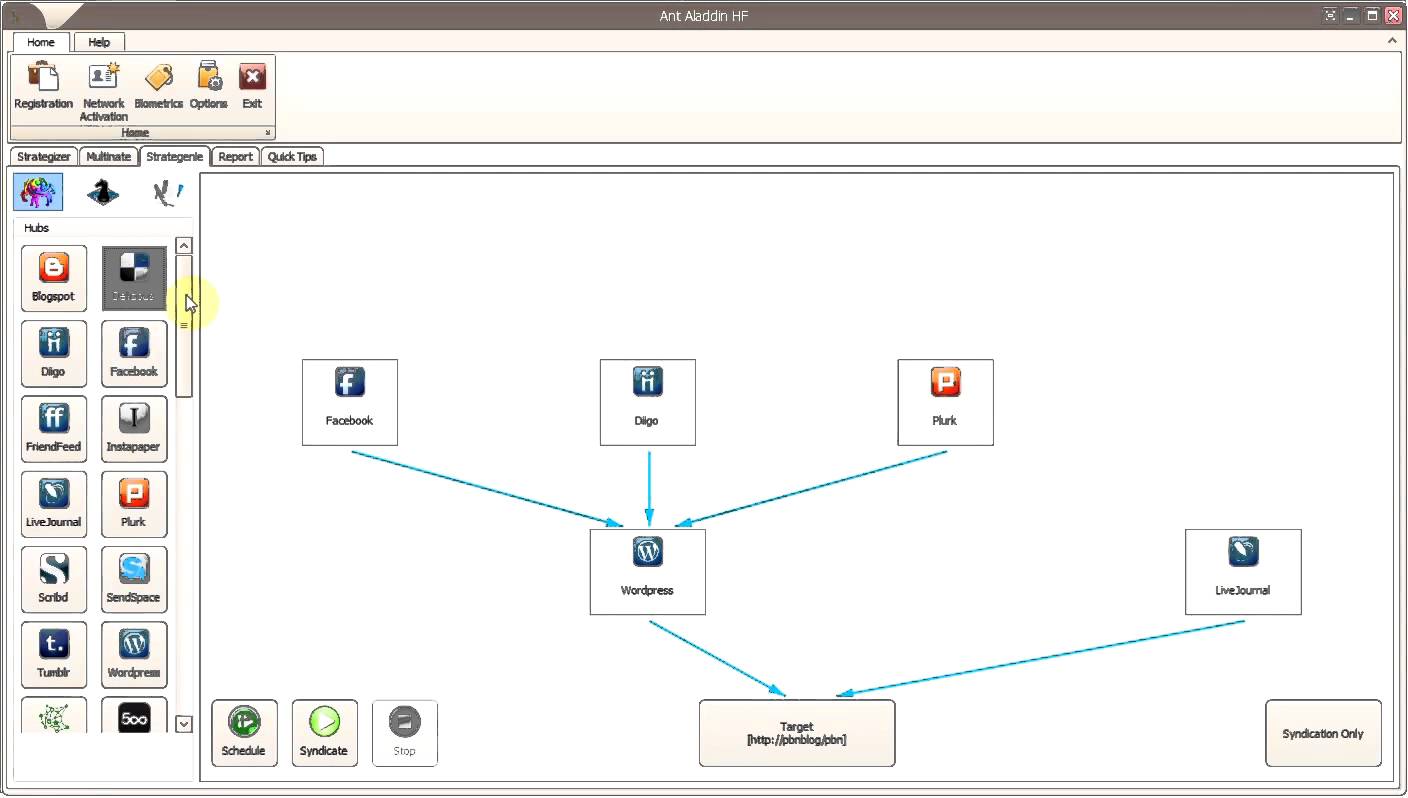This screenshot has width=1408, height=798.
Task: Select the black chess knight icon
Action: (103, 192)
